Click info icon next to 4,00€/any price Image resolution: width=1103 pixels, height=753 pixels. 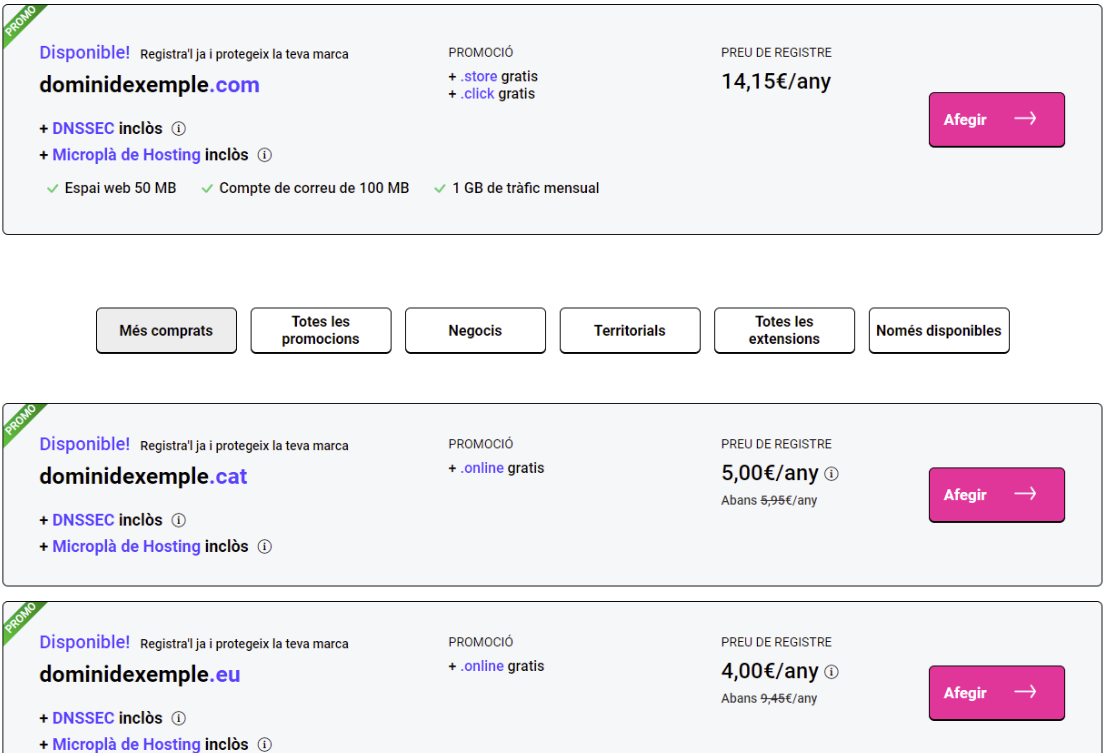click(x=831, y=672)
